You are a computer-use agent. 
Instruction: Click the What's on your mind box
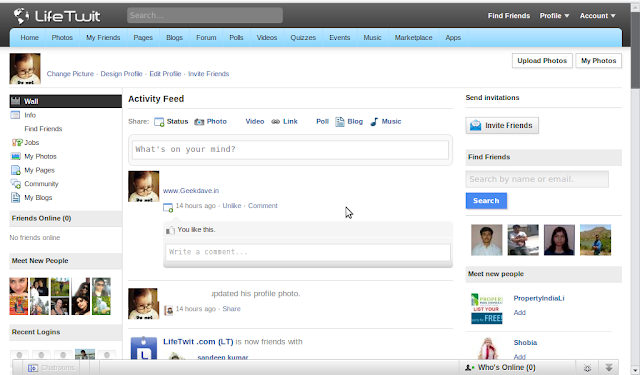pos(290,149)
